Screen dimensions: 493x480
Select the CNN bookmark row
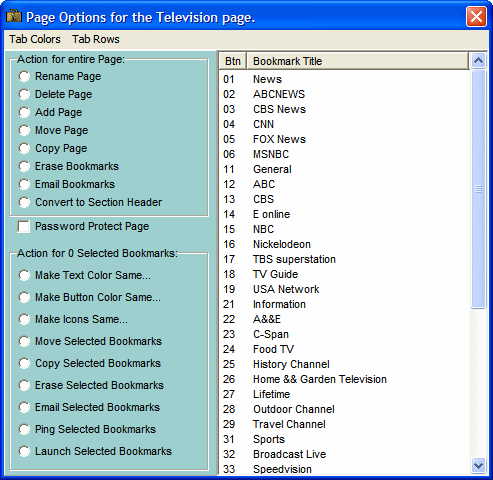pos(345,124)
